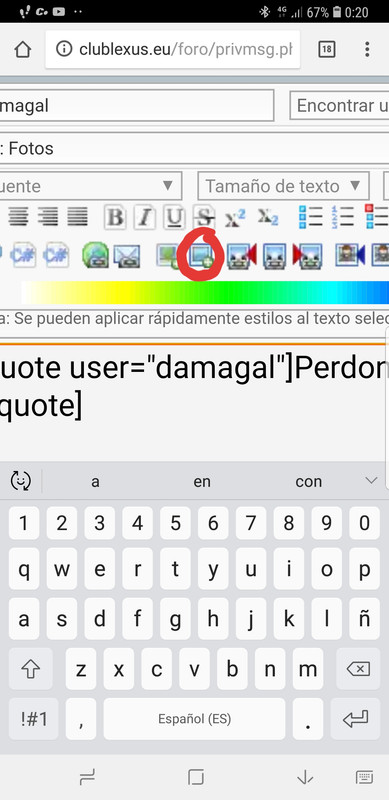Apply strikethrough with the S icon
The height and width of the screenshot is (800, 389).
tap(204, 218)
